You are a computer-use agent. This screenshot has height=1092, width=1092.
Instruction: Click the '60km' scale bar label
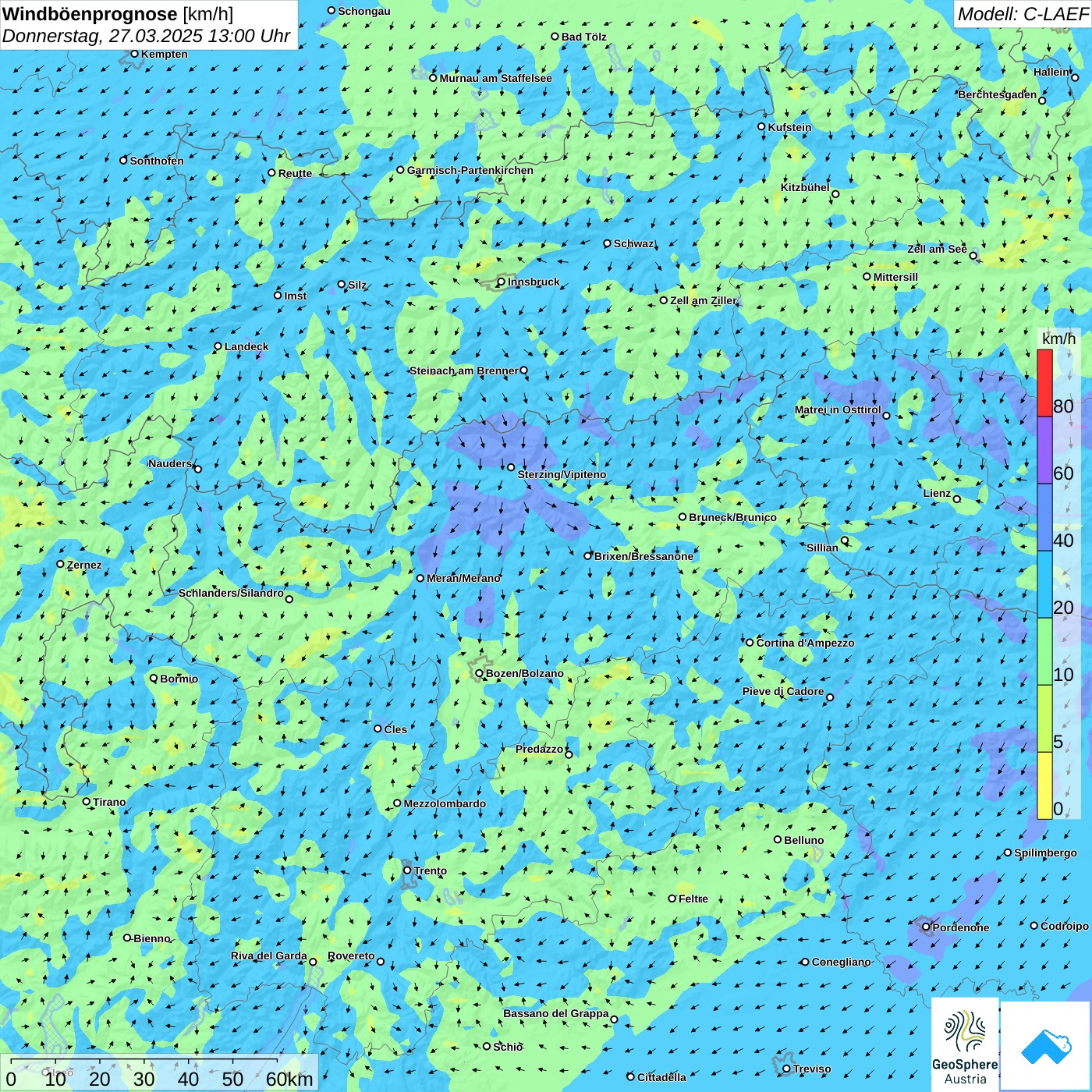289,1080
